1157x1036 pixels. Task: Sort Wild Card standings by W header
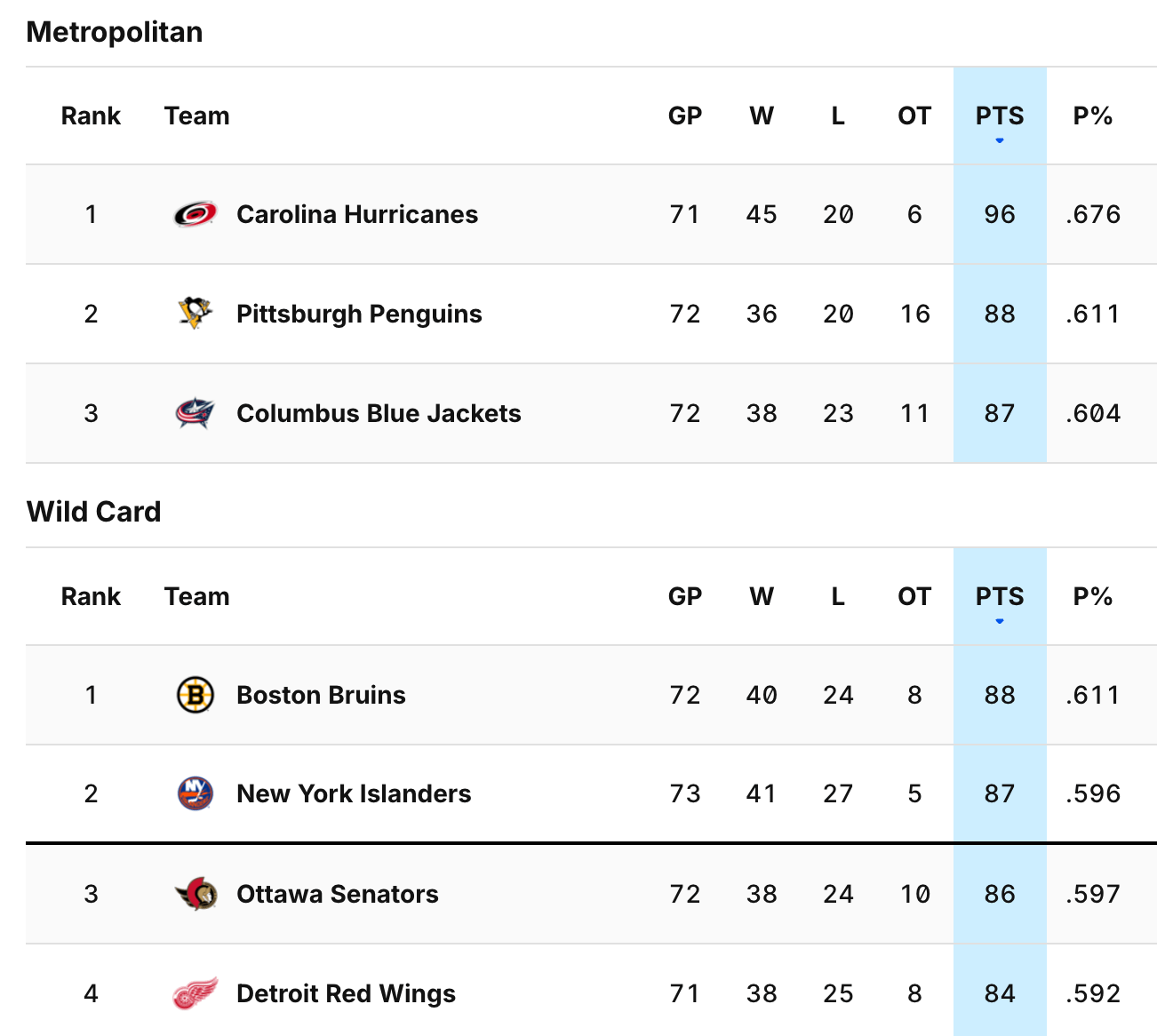(x=762, y=597)
